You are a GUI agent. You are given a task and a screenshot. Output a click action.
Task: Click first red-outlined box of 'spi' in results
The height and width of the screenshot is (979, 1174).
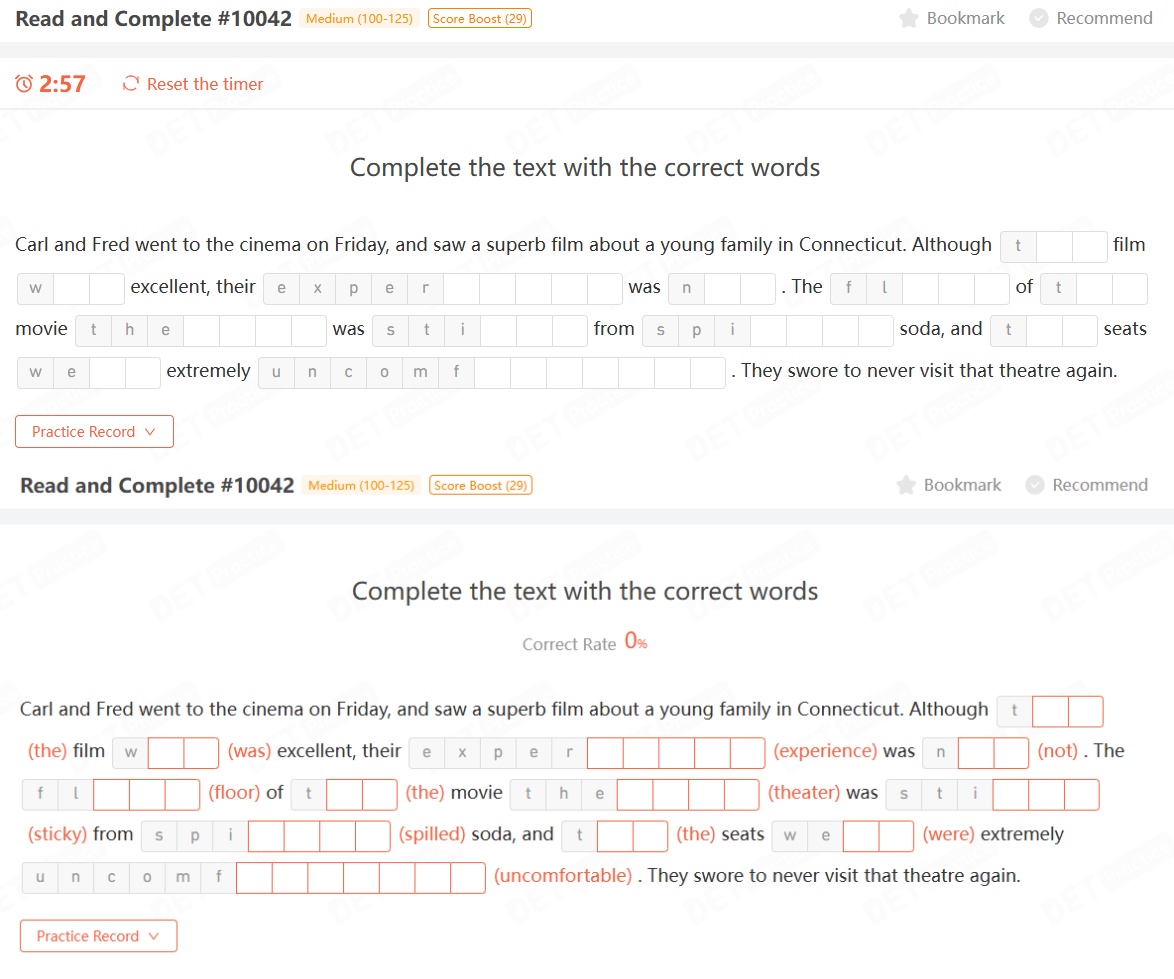click(266, 836)
